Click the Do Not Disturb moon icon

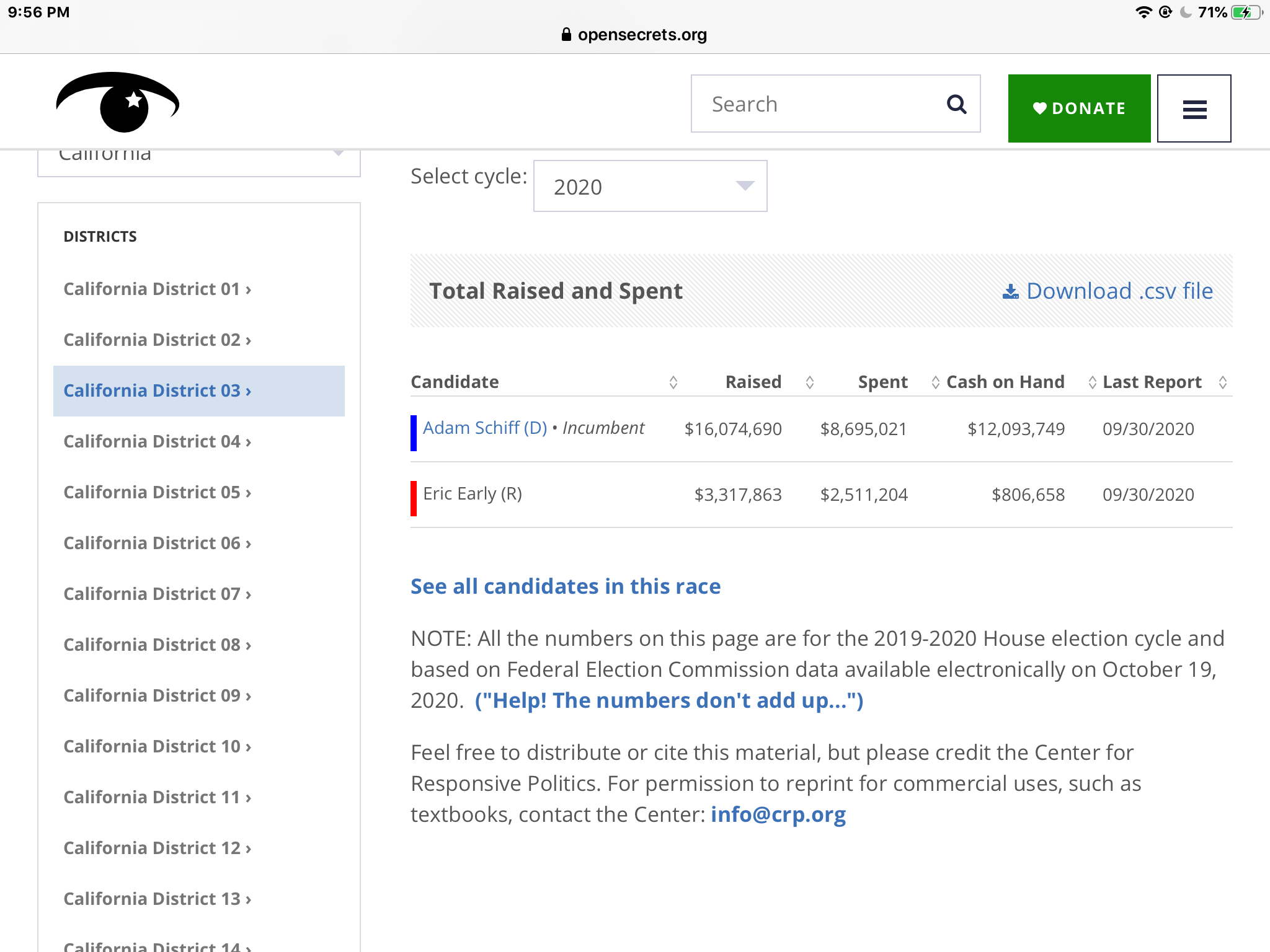1186,12
